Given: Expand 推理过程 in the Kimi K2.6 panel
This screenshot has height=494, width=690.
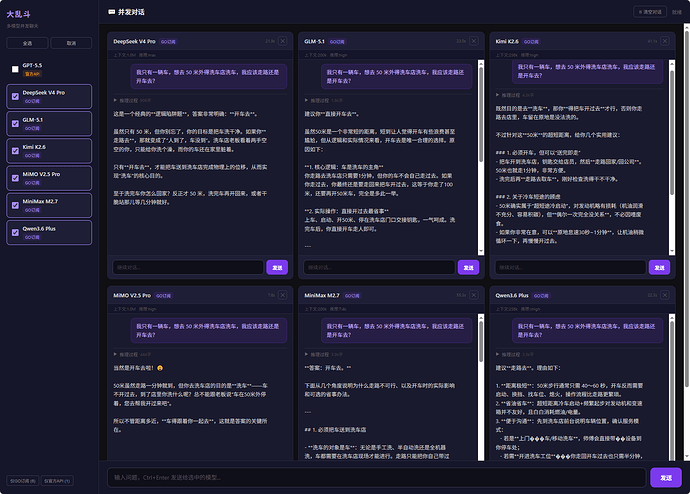Looking at the screenshot, I should click(x=514, y=95).
